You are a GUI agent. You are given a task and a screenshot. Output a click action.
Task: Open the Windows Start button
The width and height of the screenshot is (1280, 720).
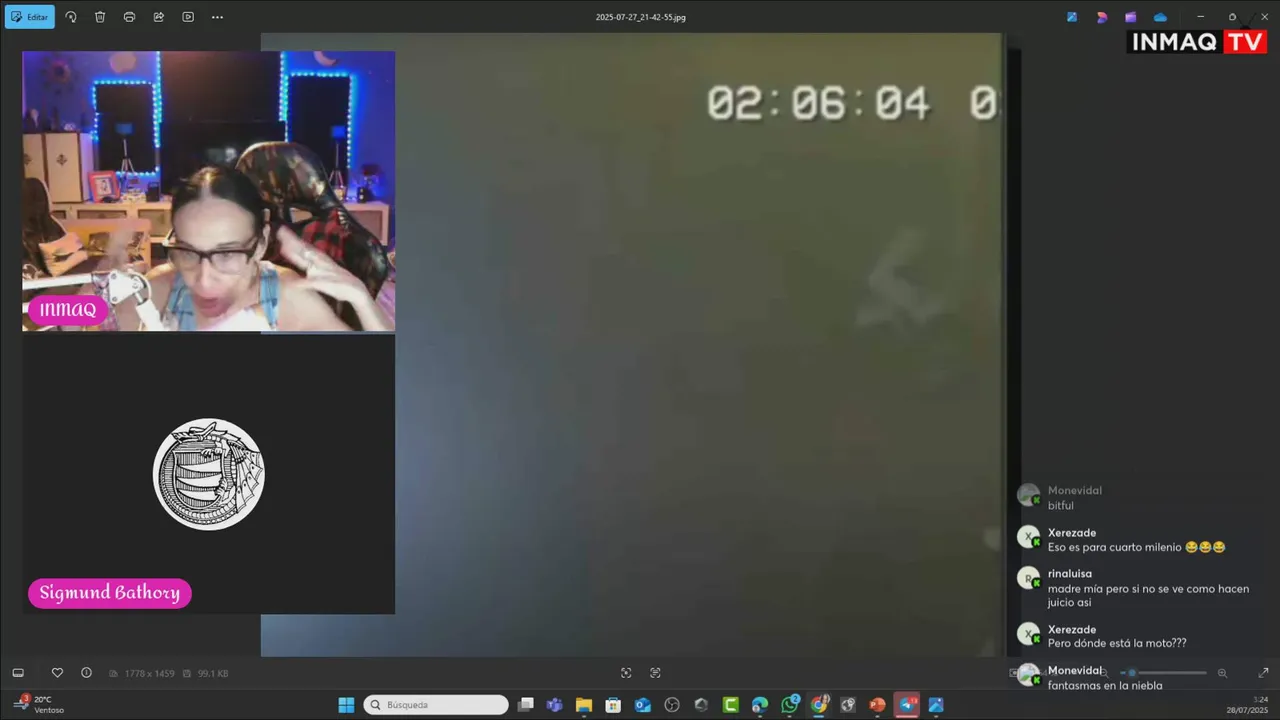coord(346,705)
